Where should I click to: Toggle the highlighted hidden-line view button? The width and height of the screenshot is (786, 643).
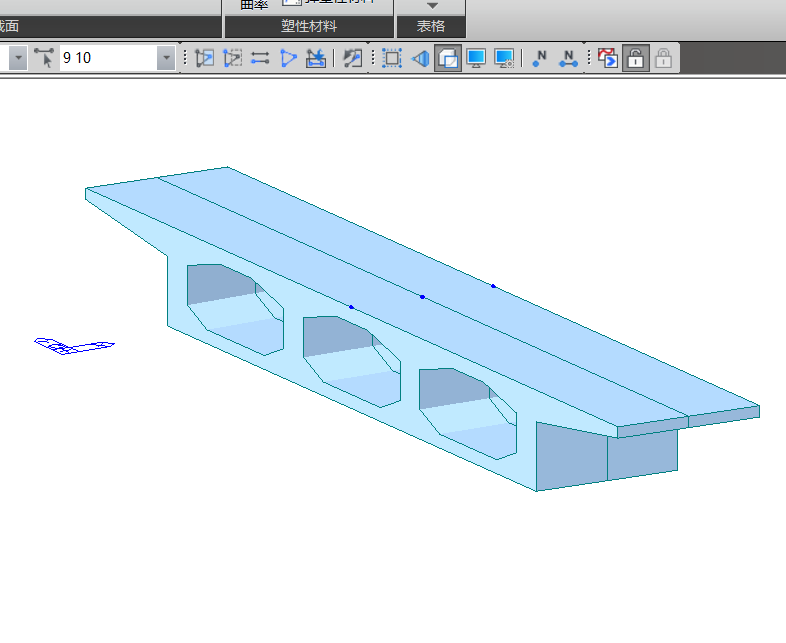tap(448, 58)
